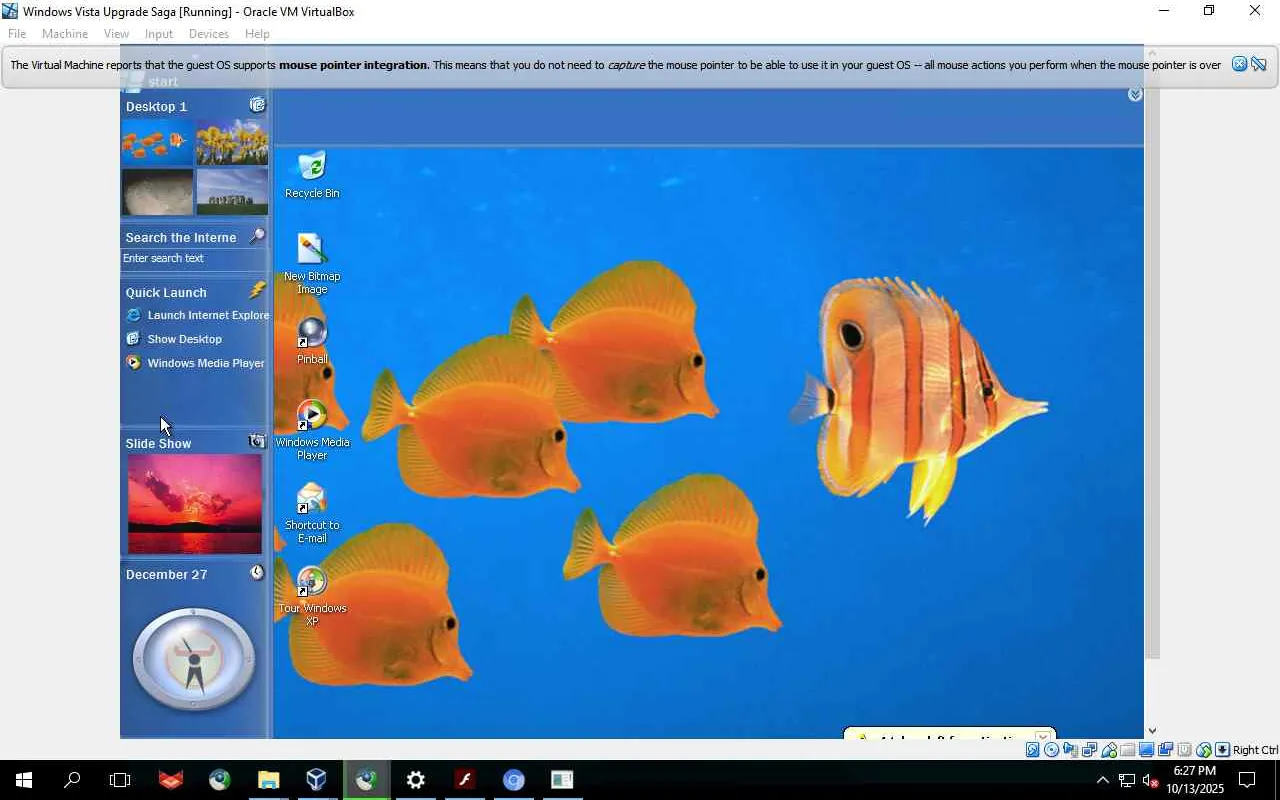This screenshot has height=800, width=1280.
Task: Click the start button in the guest
Action: 150,81
